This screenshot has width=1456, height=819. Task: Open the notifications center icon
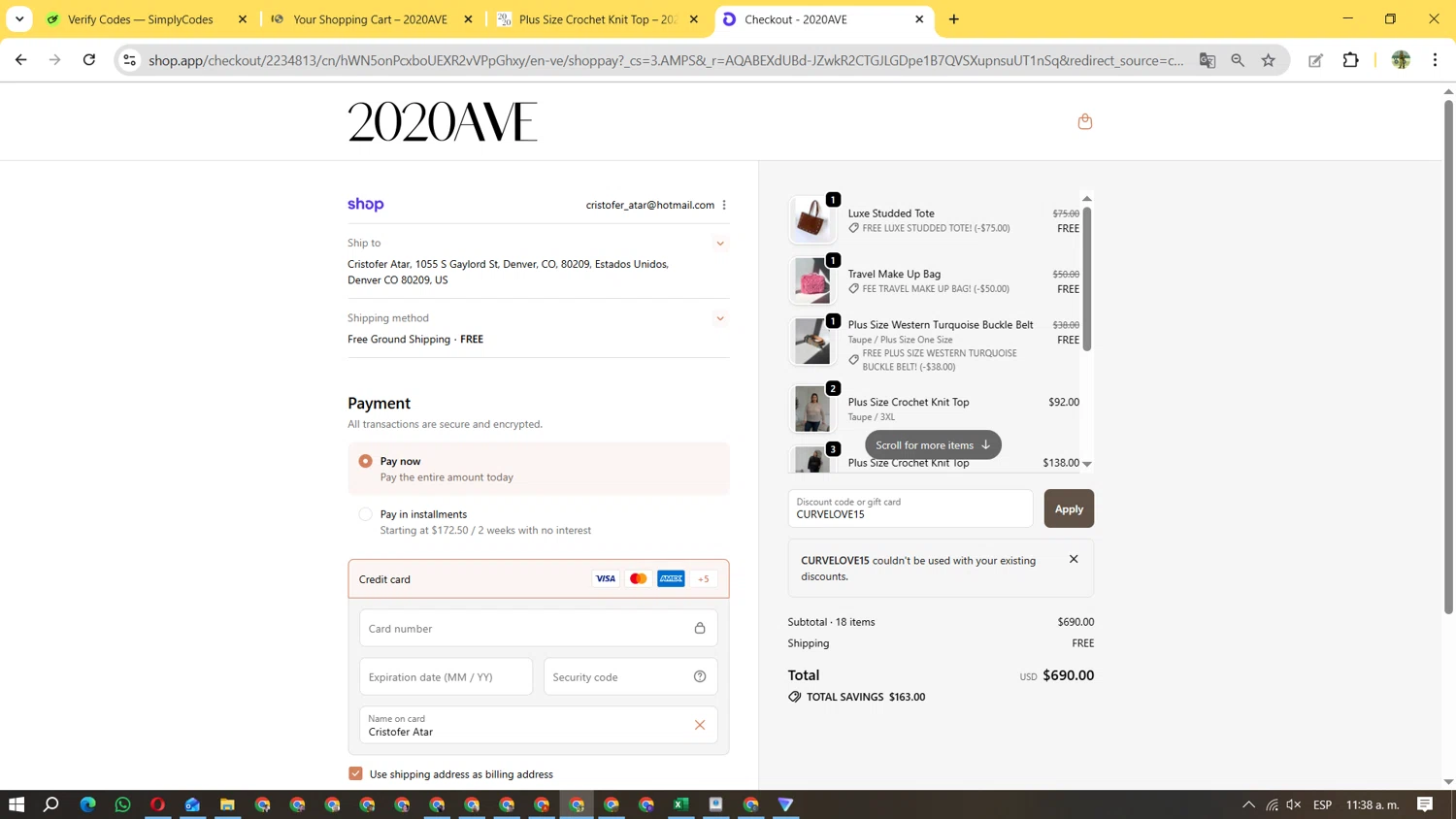1425,804
